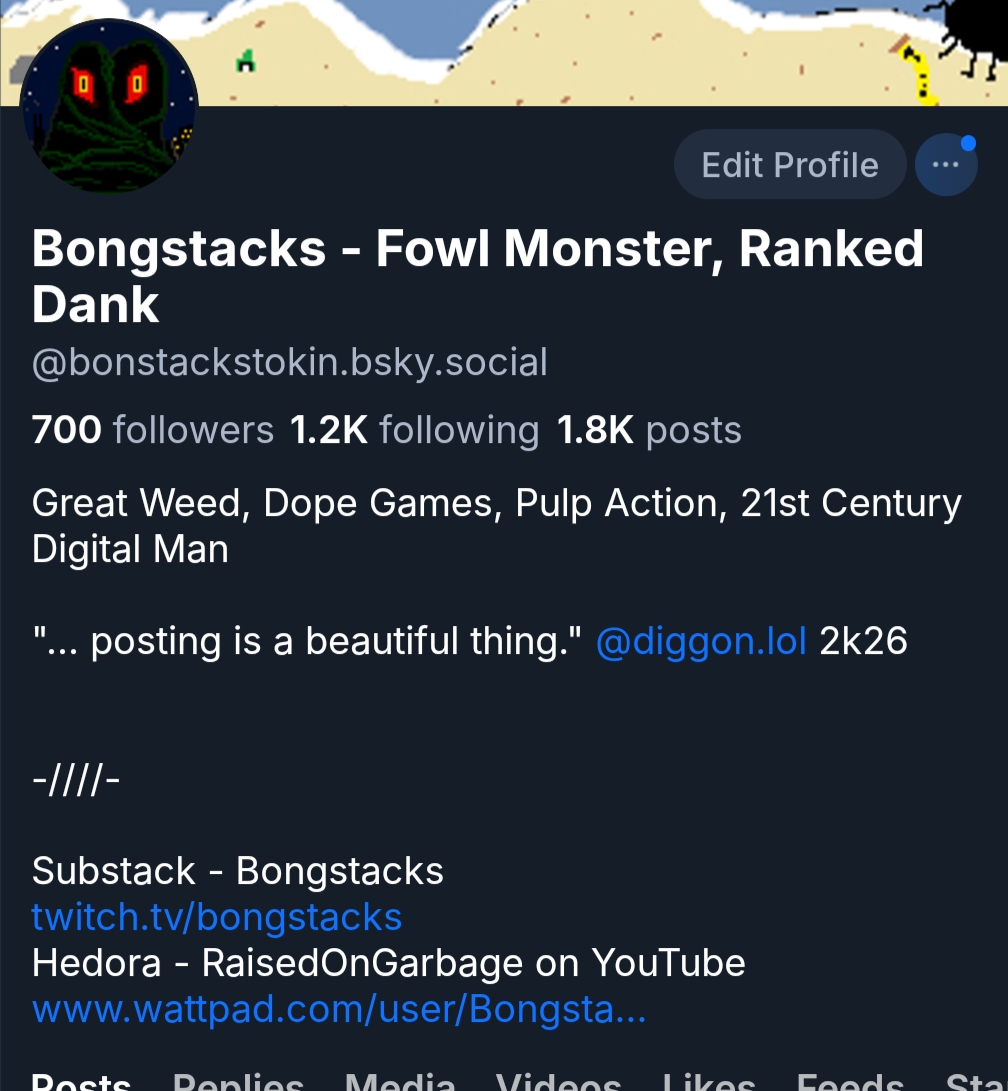1008x1091 pixels.
Task: Open the @diggon.lol mention link
Action: 701,640
